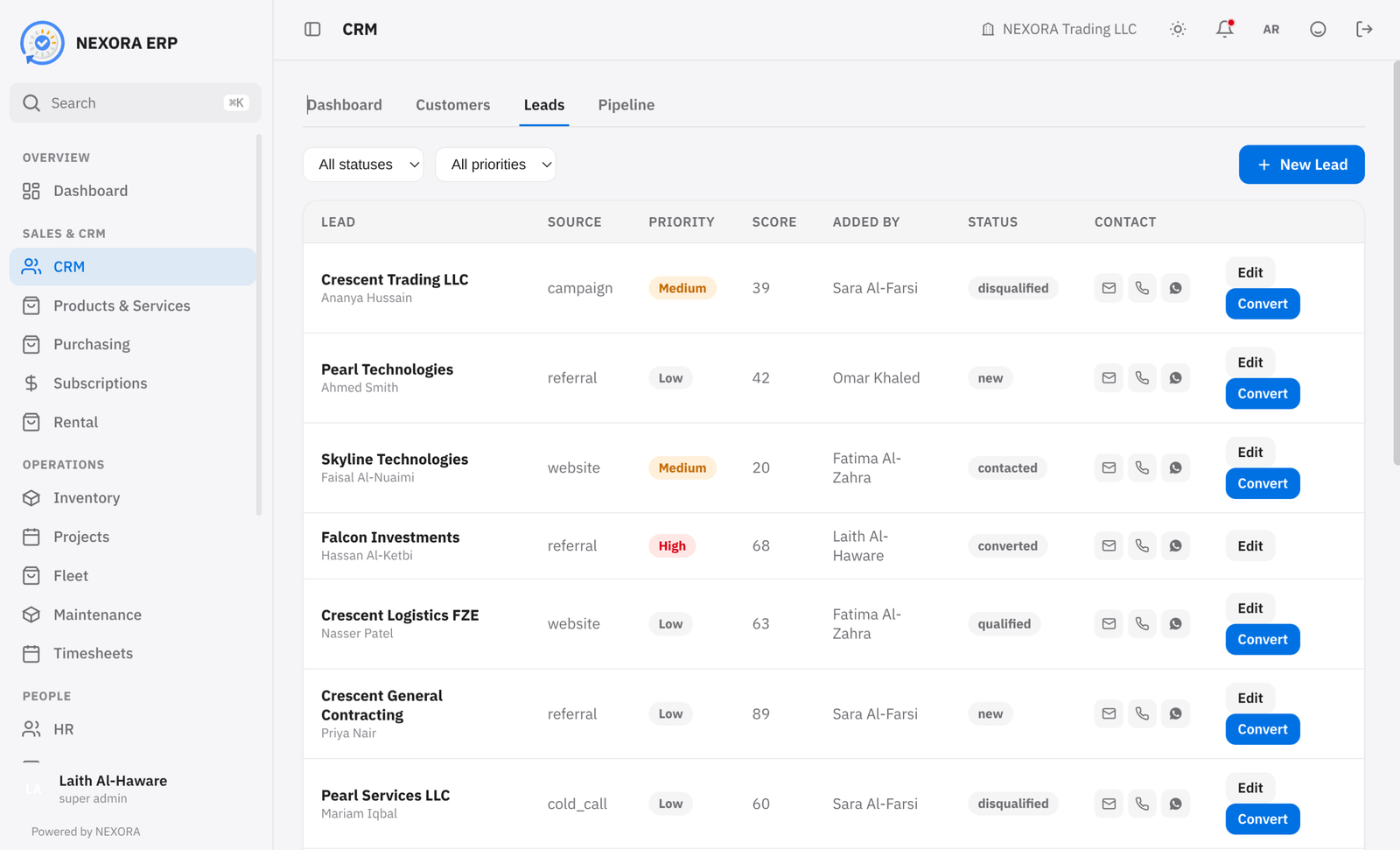
Task: Click the Overview Dashboard sidebar item
Action: point(133,191)
